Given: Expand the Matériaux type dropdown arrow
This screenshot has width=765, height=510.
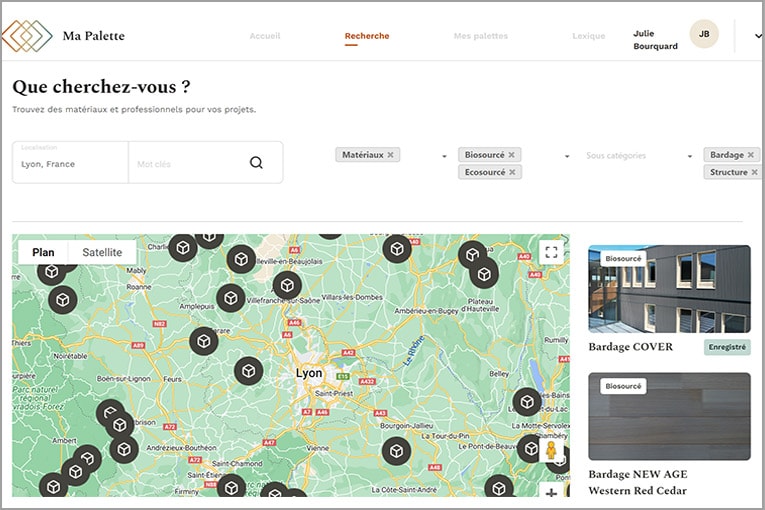Looking at the screenshot, I should click(x=444, y=156).
